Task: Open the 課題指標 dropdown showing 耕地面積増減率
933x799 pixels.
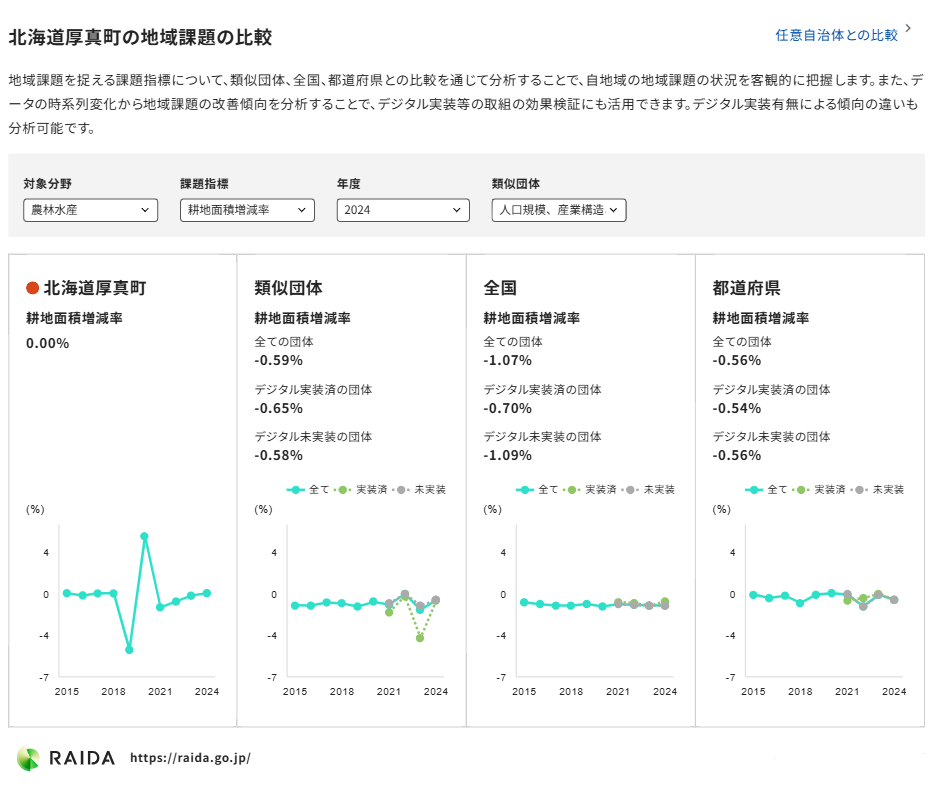Action: point(247,210)
